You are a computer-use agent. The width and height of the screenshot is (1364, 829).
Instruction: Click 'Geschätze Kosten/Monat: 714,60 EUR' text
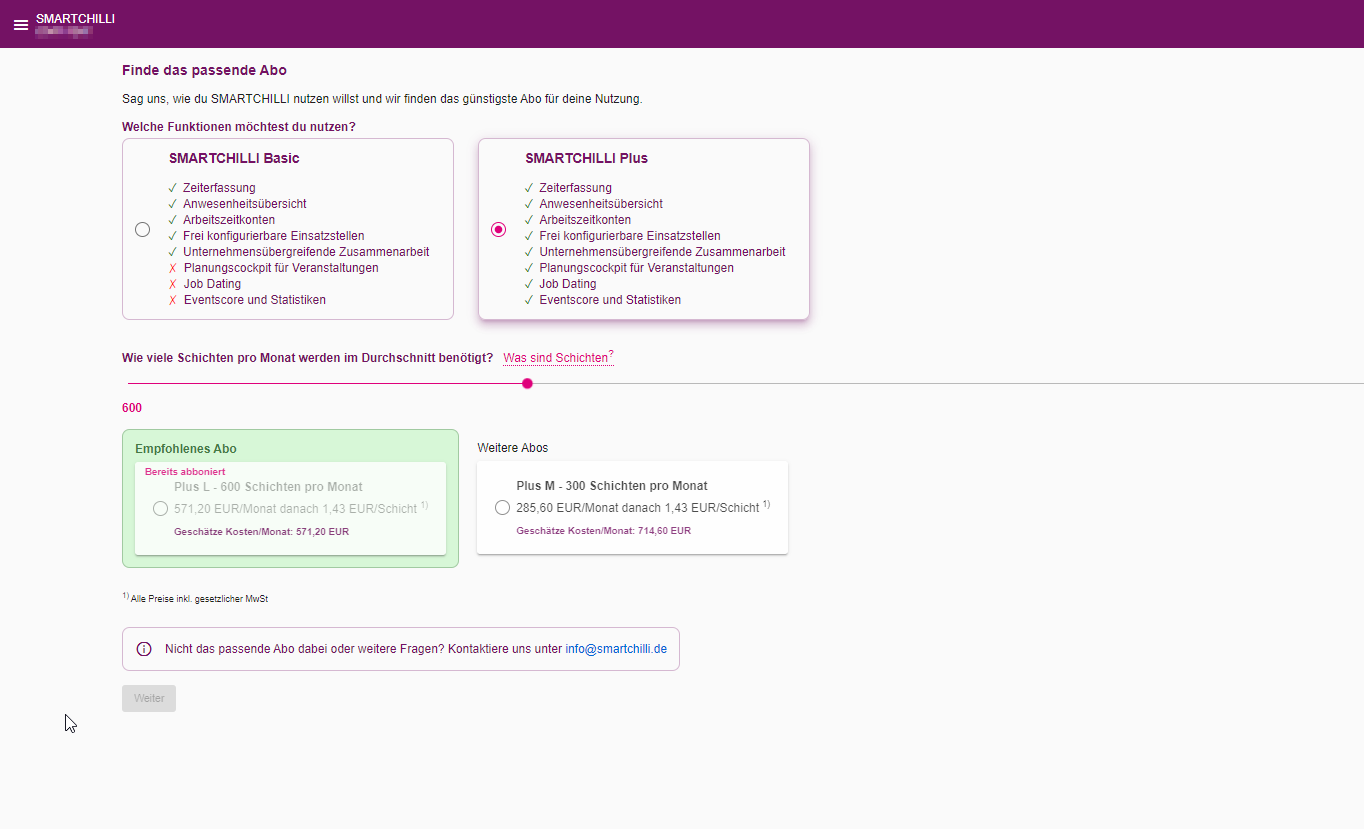point(604,531)
